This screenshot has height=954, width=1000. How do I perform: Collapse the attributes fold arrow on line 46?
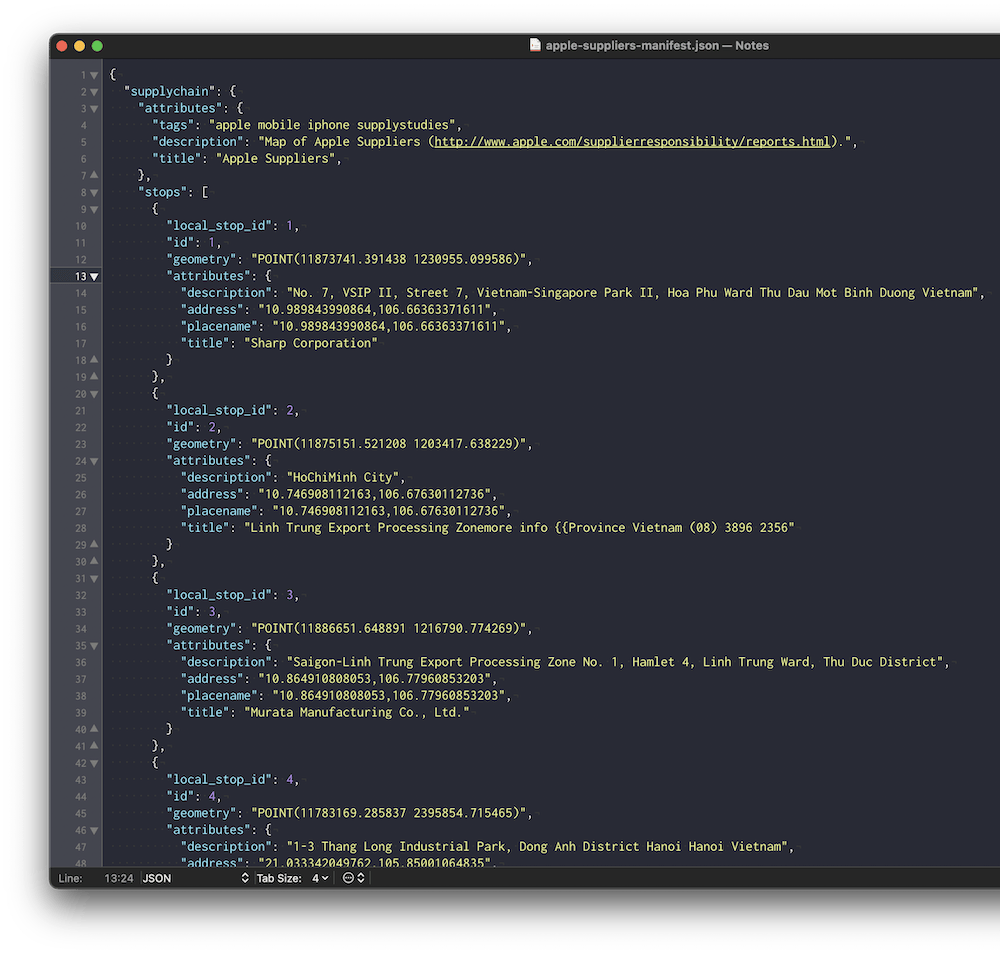pos(94,830)
